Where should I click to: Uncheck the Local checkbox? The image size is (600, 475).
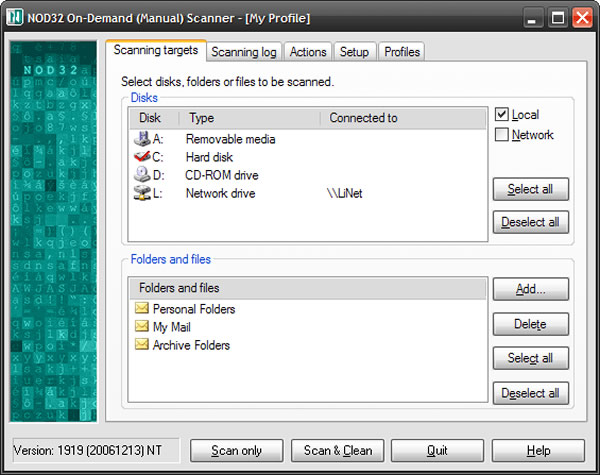tap(502, 114)
